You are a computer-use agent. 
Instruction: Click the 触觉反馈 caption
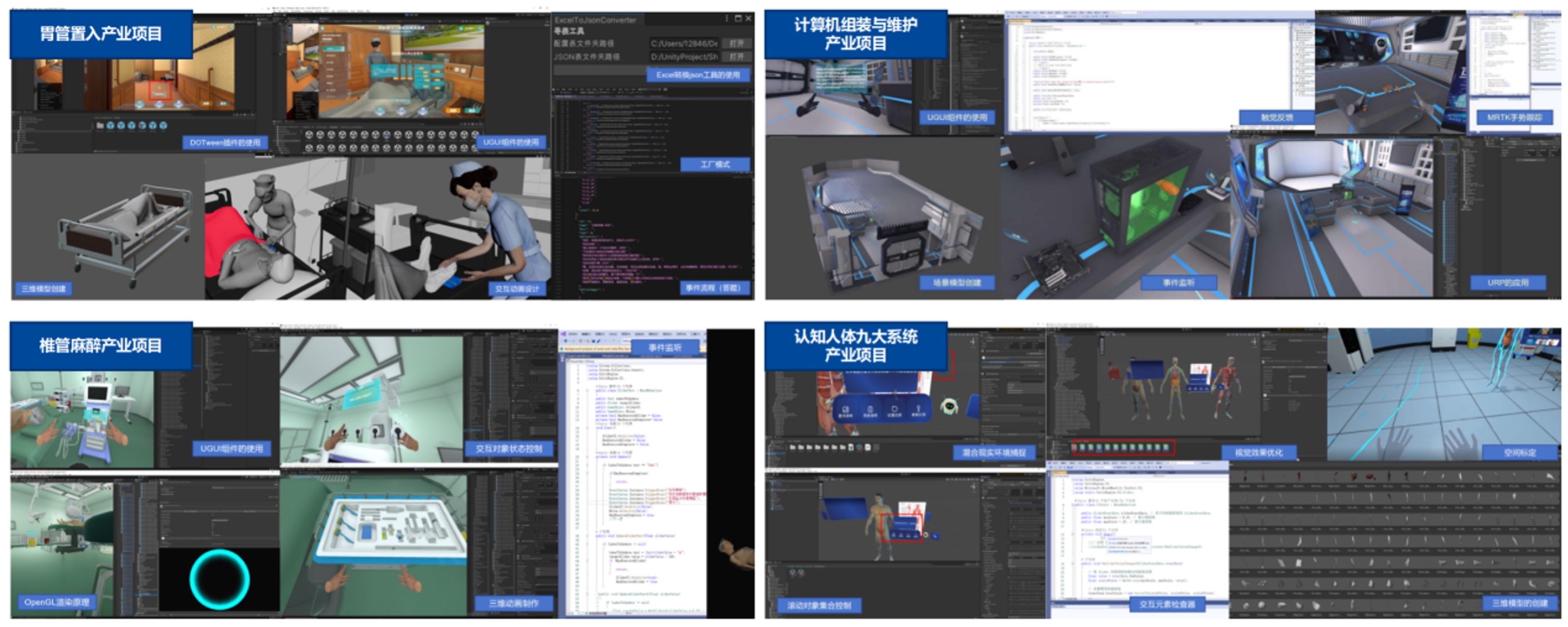click(x=1277, y=117)
